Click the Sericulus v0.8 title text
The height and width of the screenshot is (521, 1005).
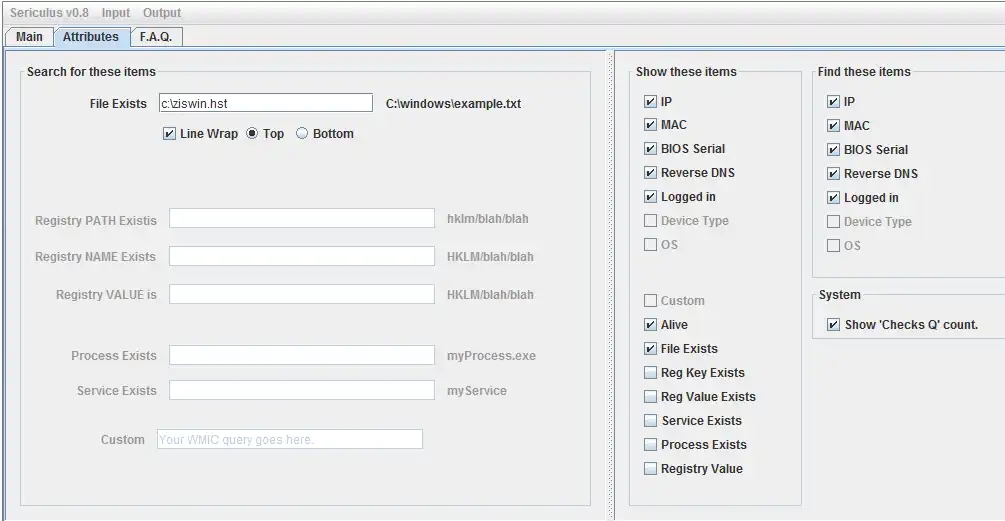[x=49, y=13]
